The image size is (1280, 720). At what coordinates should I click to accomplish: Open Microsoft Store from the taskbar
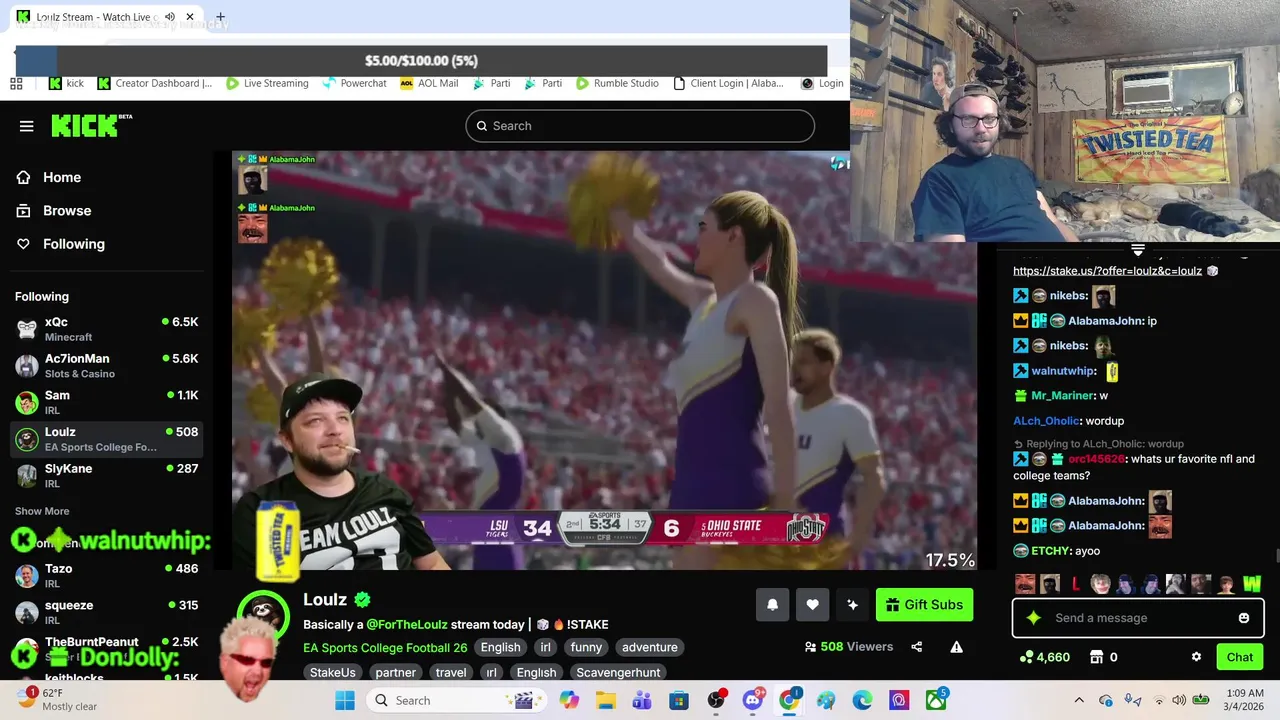679,700
